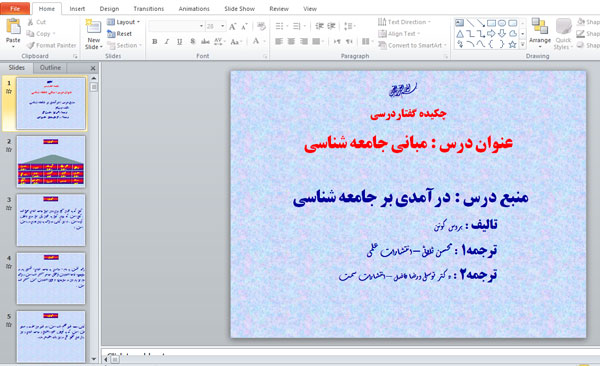The height and width of the screenshot is (366, 600).
Task: Click the New Slide icon
Action: click(93, 27)
